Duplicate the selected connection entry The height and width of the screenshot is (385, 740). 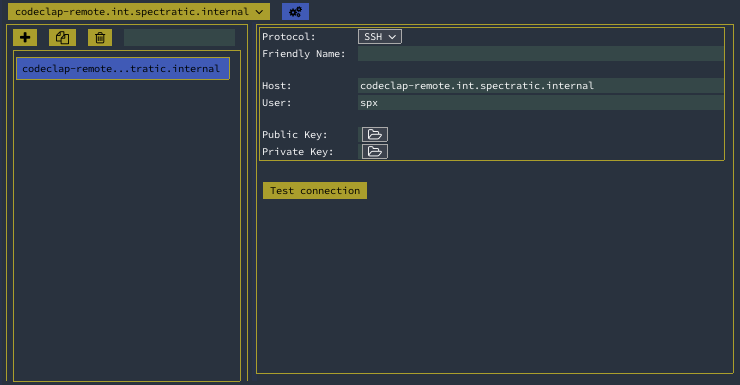pos(62,38)
